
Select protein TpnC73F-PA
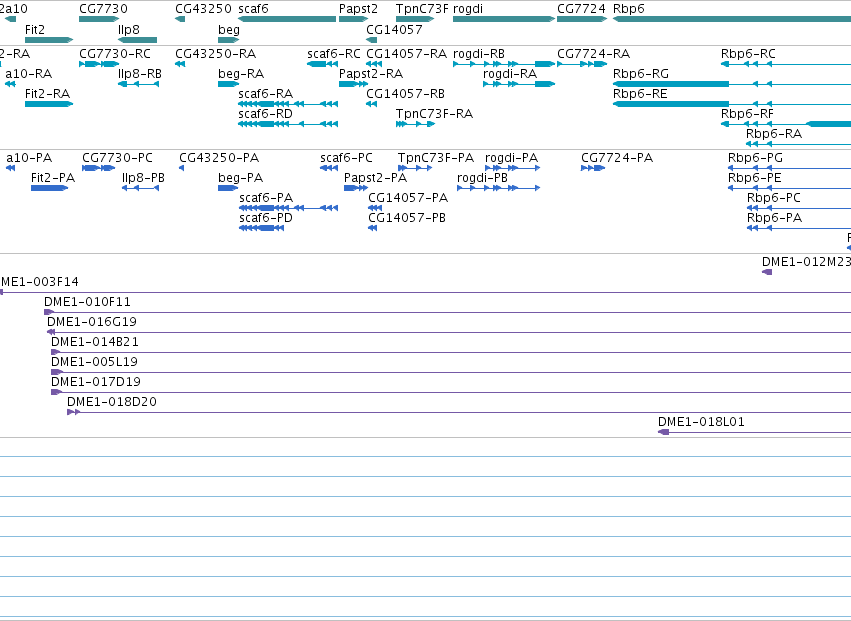(415, 168)
